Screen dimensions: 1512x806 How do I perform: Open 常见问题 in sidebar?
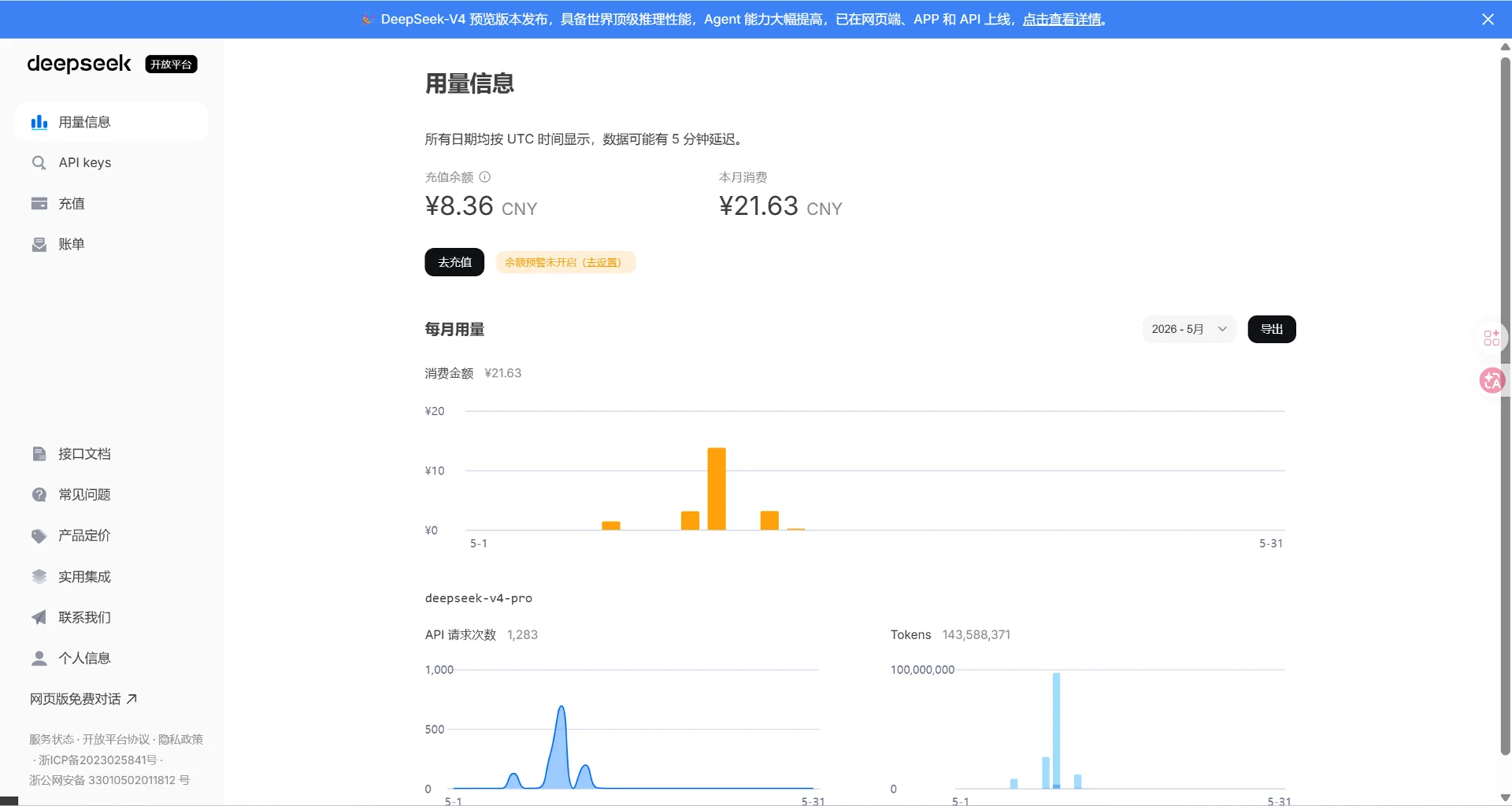(x=111, y=495)
